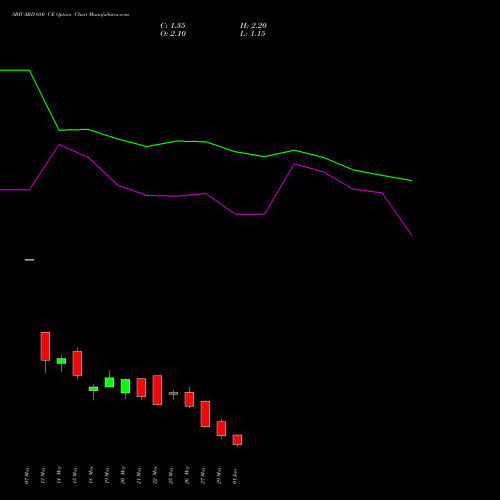The height and width of the screenshot is (500, 500).
Task: Click the '20 May' date label
Action: [x=123, y=475]
